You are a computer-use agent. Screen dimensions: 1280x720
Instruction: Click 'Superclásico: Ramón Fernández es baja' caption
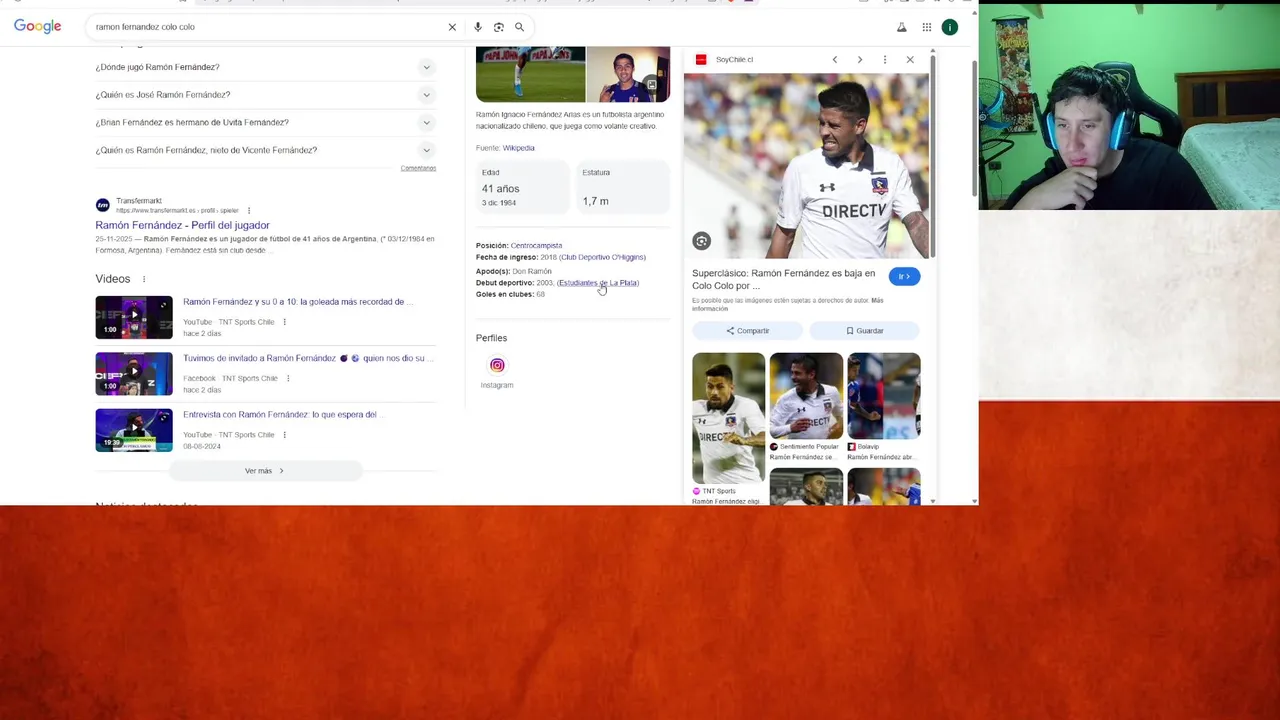[x=784, y=279]
